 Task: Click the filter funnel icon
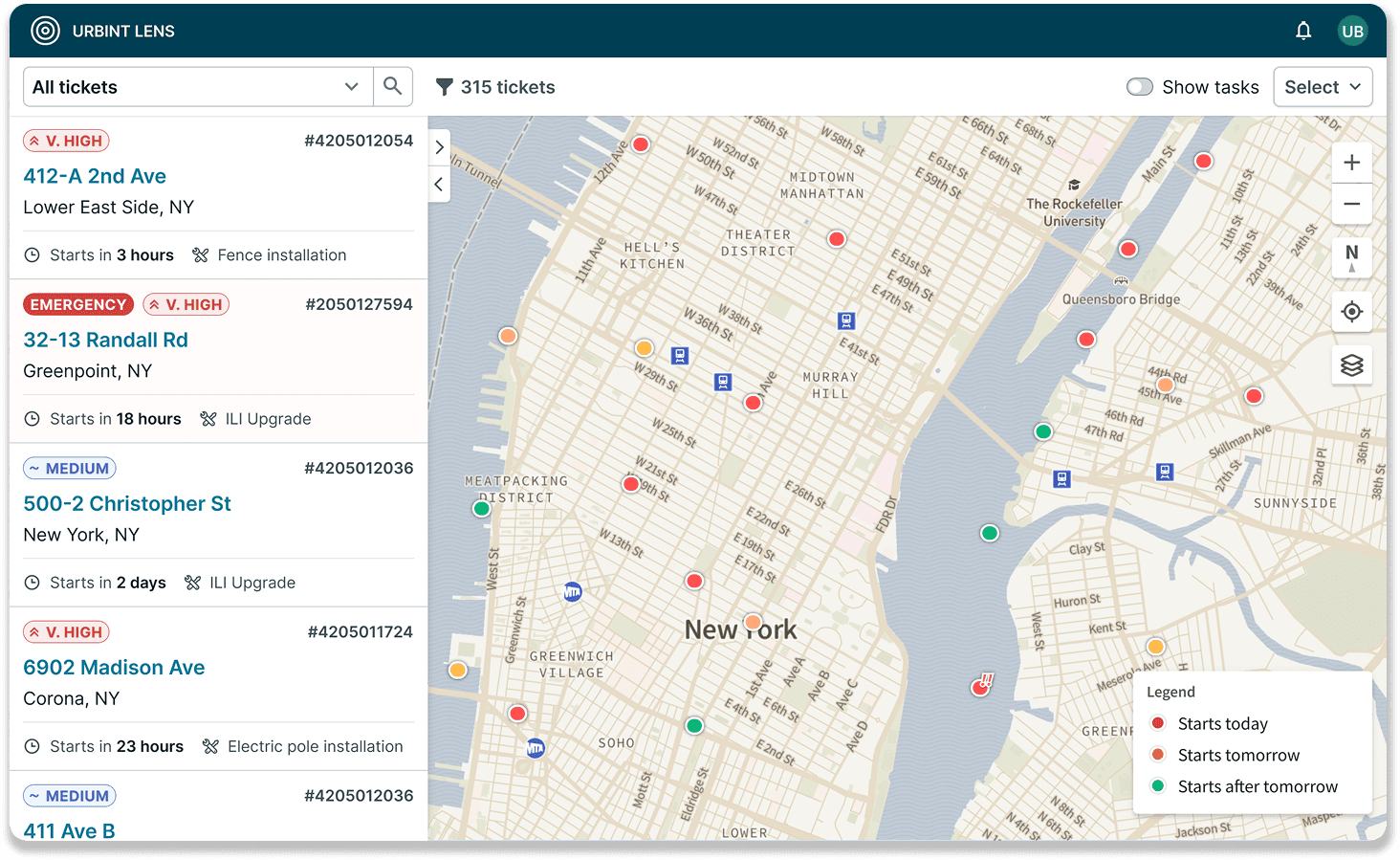click(x=444, y=87)
